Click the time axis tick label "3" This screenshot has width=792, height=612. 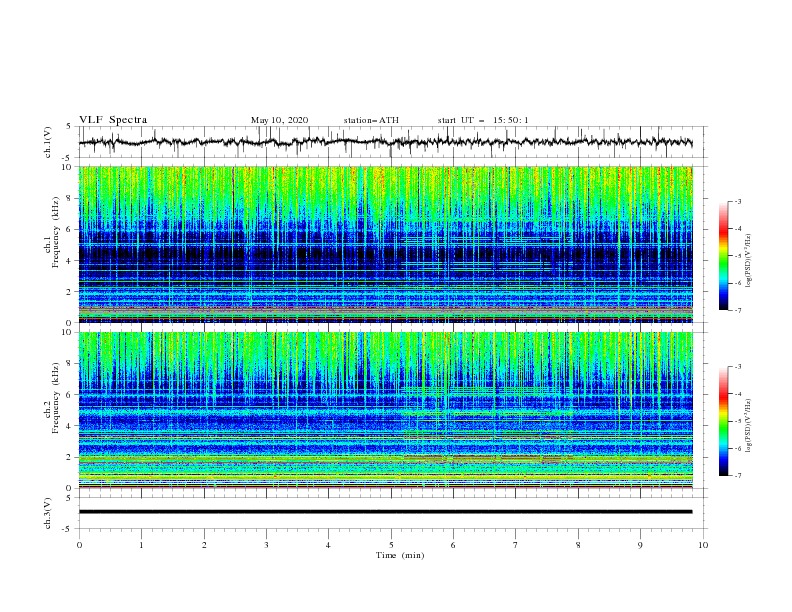point(266,545)
